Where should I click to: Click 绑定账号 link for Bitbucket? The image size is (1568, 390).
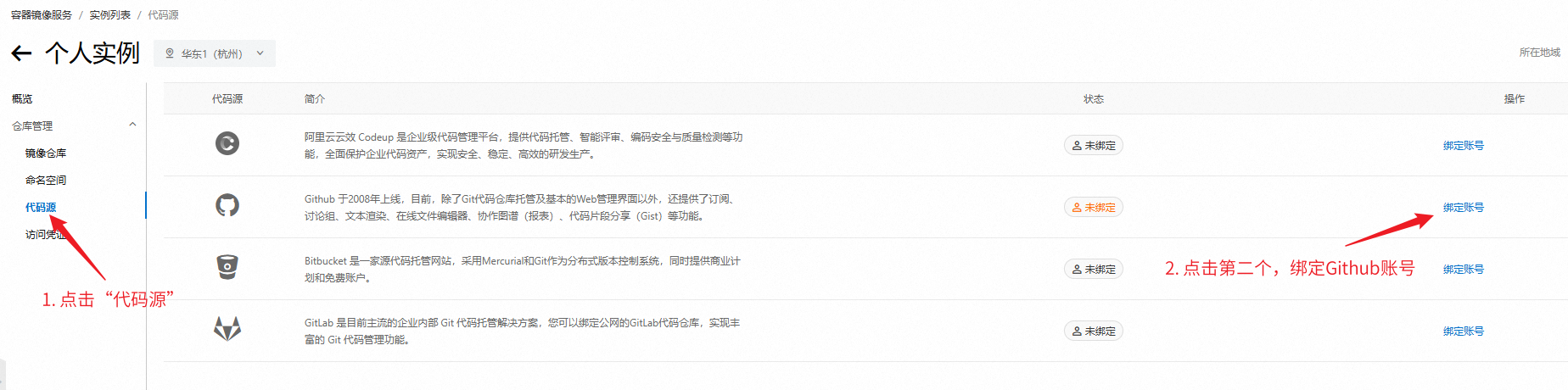pos(1463,270)
